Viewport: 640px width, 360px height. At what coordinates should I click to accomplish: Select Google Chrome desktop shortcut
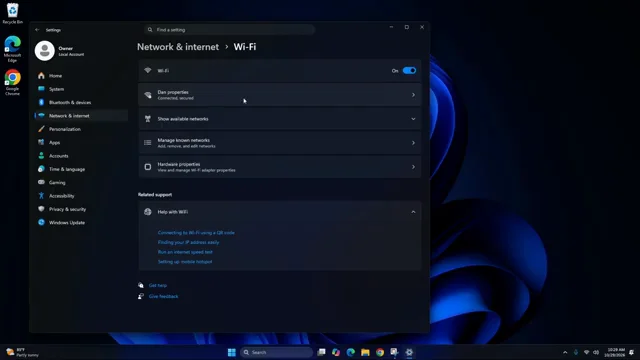coord(13,83)
